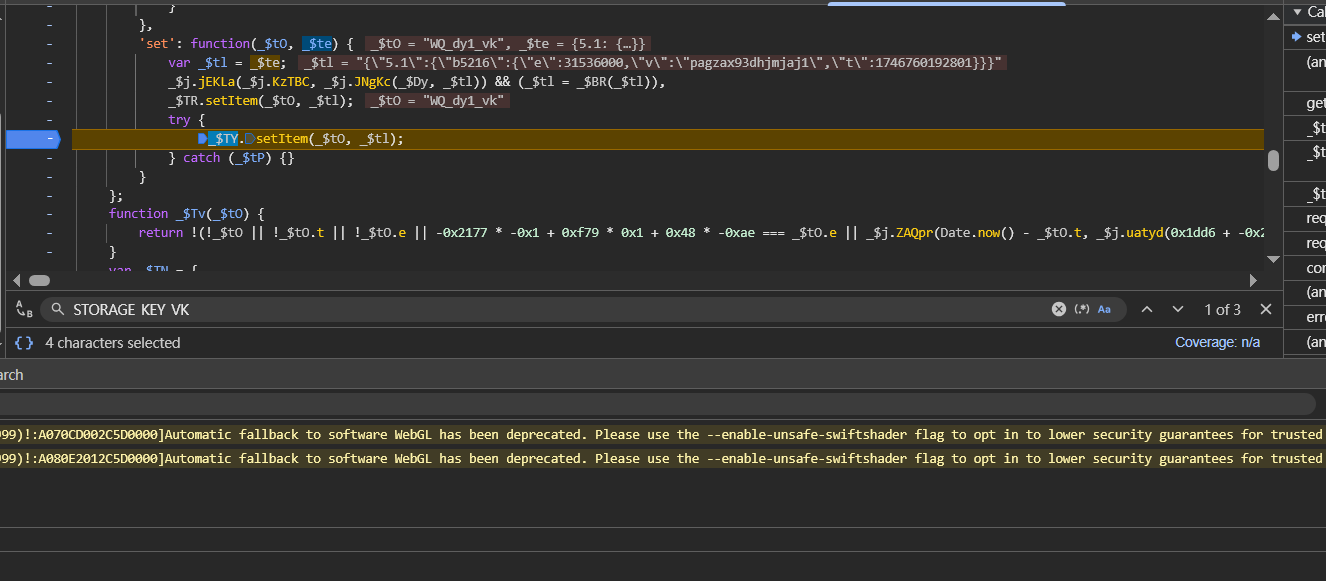Viewport: 1326px width, 581px height.
Task: Close the find bar
Action: click(x=1266, y=309)
